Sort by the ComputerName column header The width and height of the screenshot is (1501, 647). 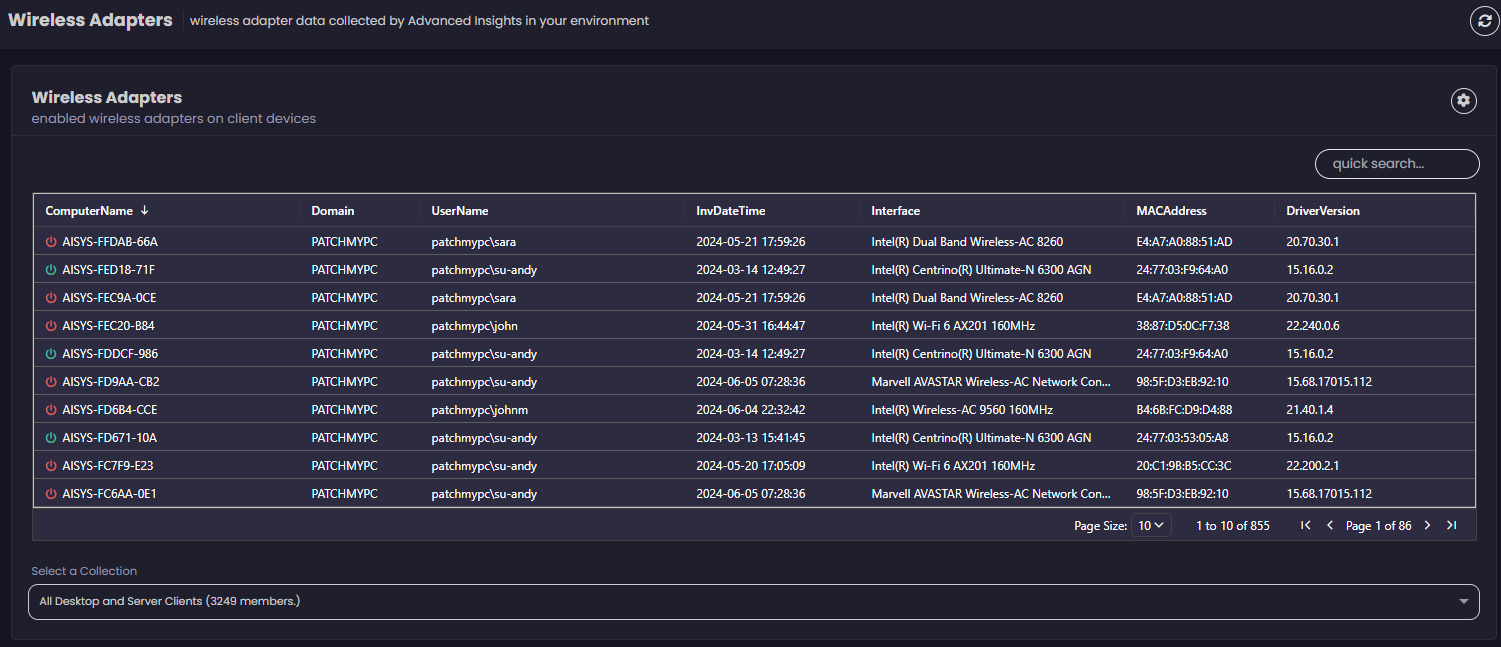pos(89,211)
